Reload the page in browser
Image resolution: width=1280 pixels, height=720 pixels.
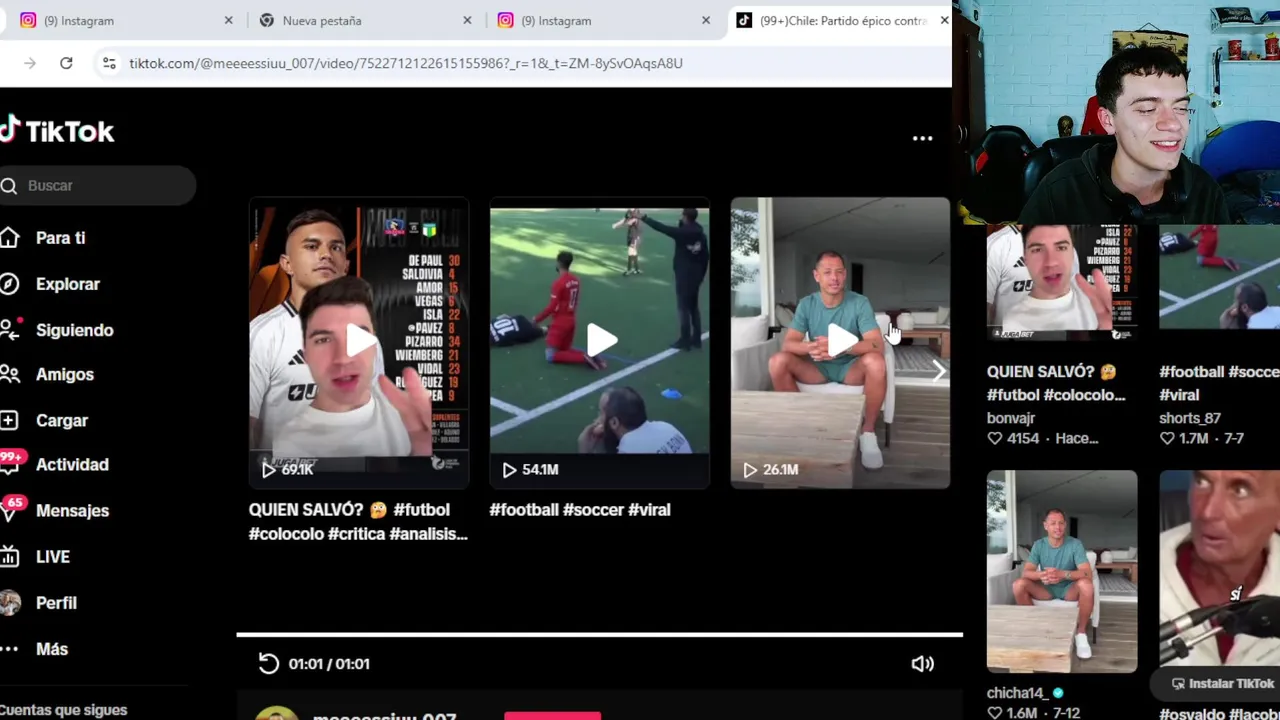pyautogui.click(x=66, y=63)
